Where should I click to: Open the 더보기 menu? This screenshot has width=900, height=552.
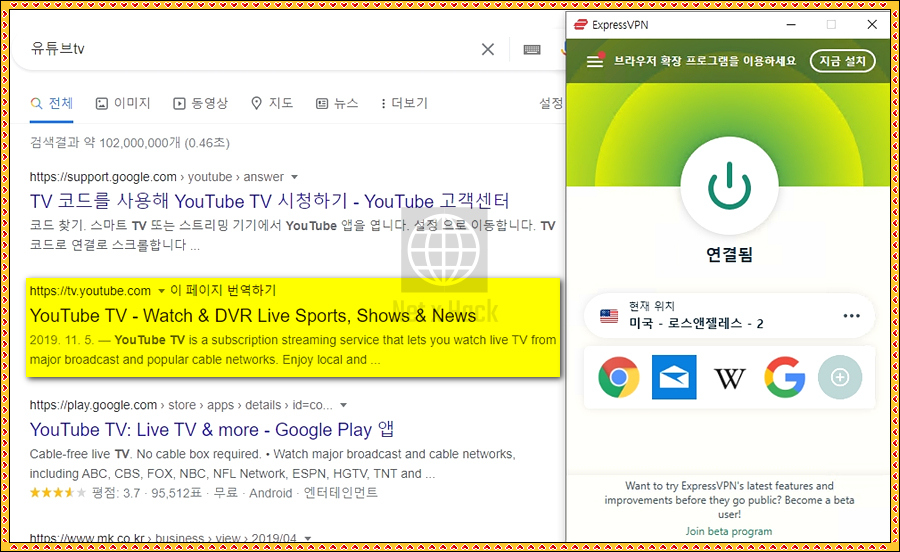click(405, 103)
